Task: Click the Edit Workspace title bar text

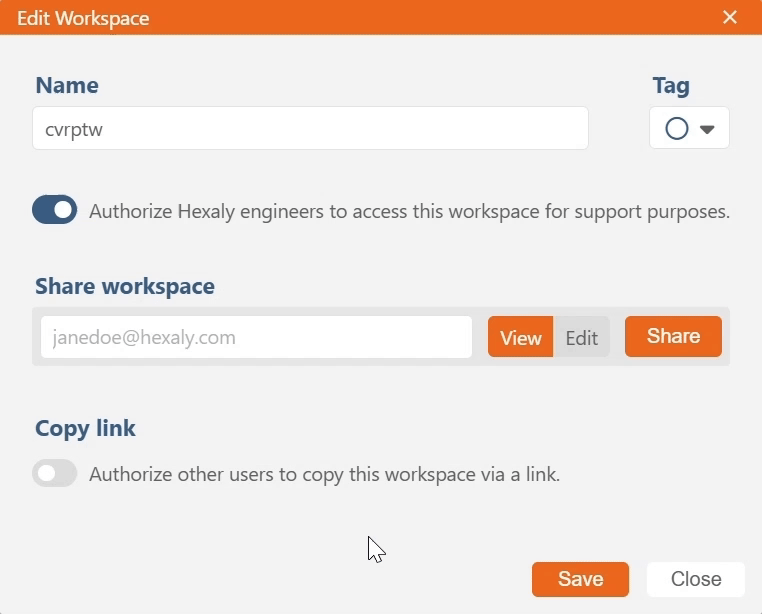Action: (85, 18)
